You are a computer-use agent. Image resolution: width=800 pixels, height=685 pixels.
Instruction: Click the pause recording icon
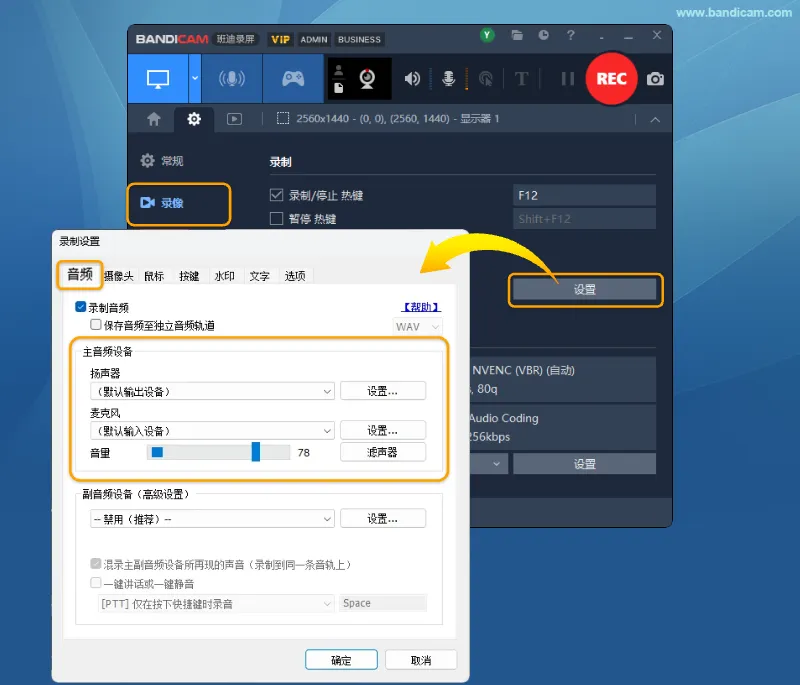pos(567,79)
